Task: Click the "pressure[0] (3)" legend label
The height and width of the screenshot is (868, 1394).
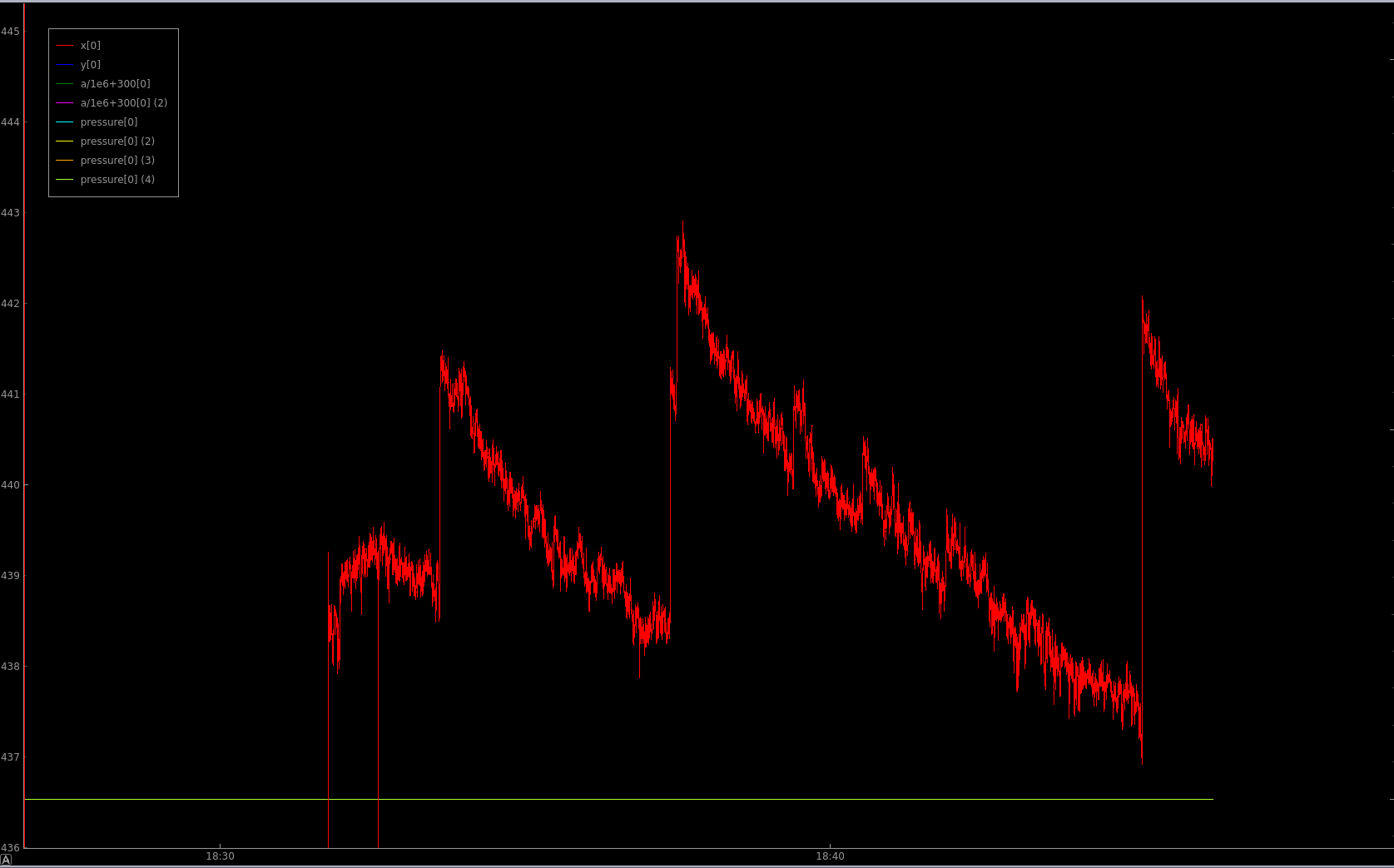Action: [117, 161]
